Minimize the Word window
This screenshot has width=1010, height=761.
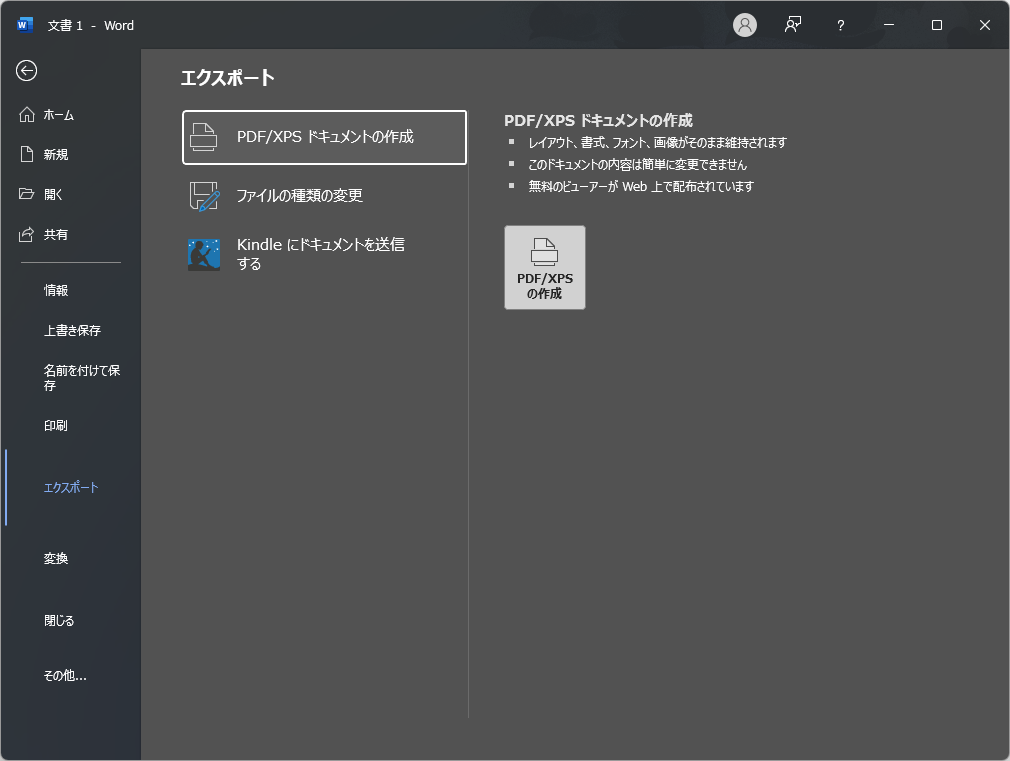click(x=889, y=25)
